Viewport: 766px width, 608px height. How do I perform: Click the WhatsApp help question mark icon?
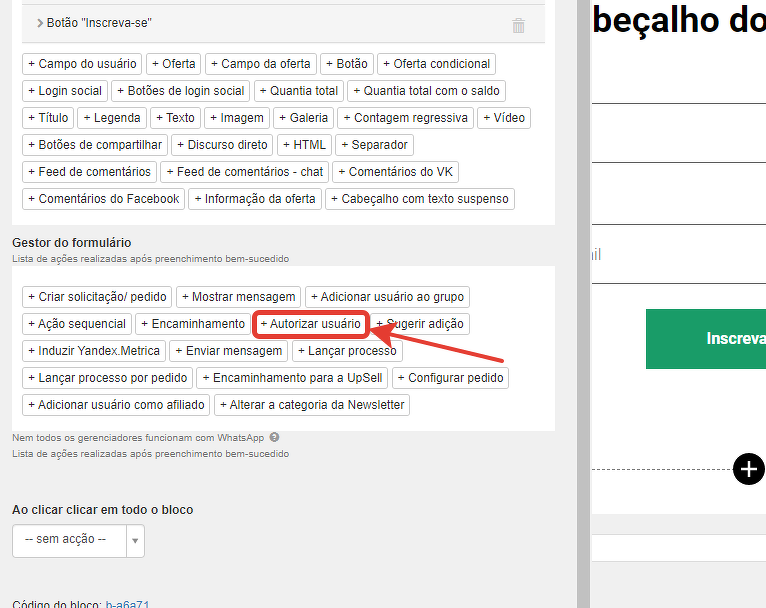click(274, 437)
